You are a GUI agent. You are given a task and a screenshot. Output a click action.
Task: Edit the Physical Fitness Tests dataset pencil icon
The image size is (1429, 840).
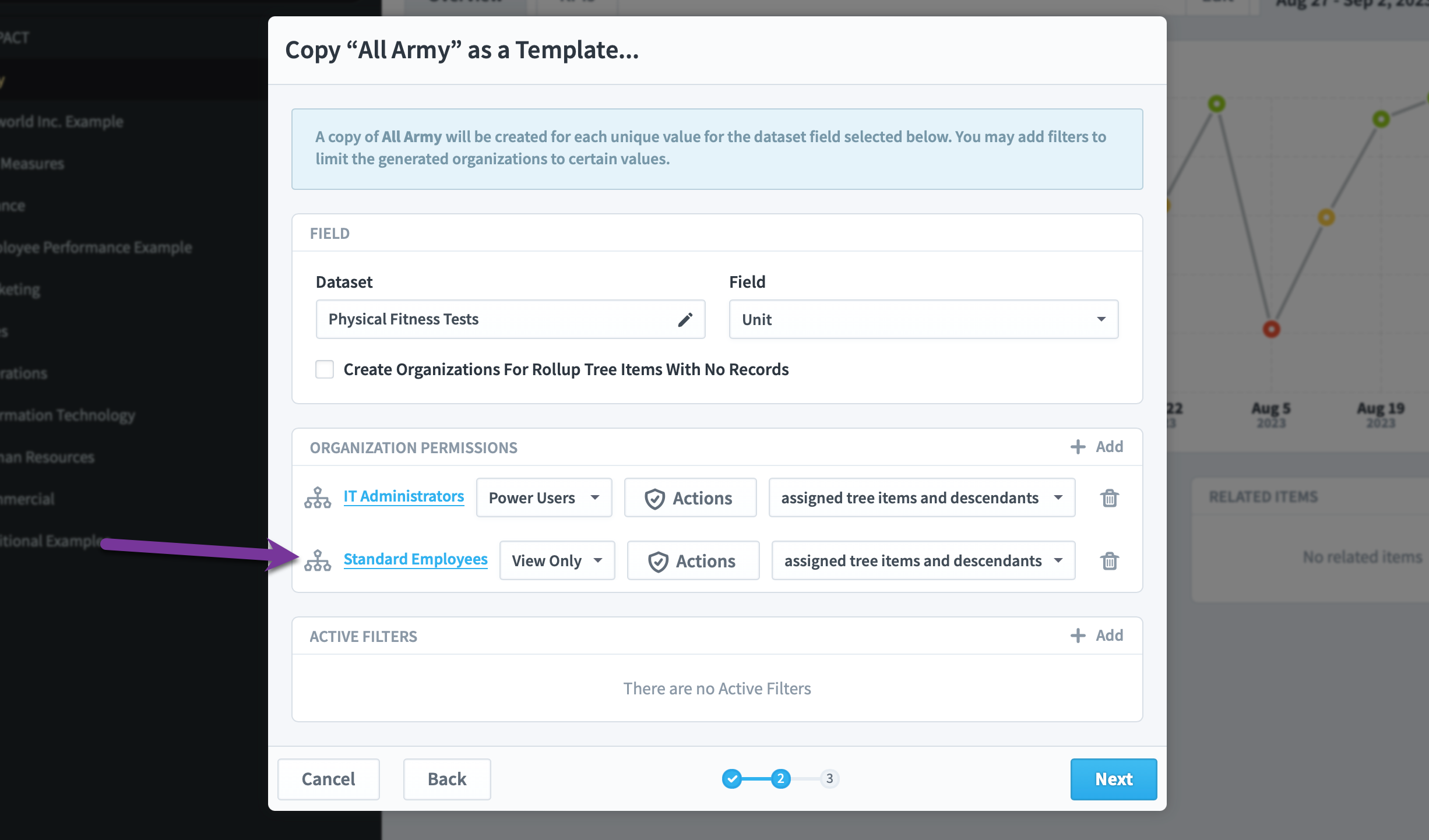(x=685, y=319)
